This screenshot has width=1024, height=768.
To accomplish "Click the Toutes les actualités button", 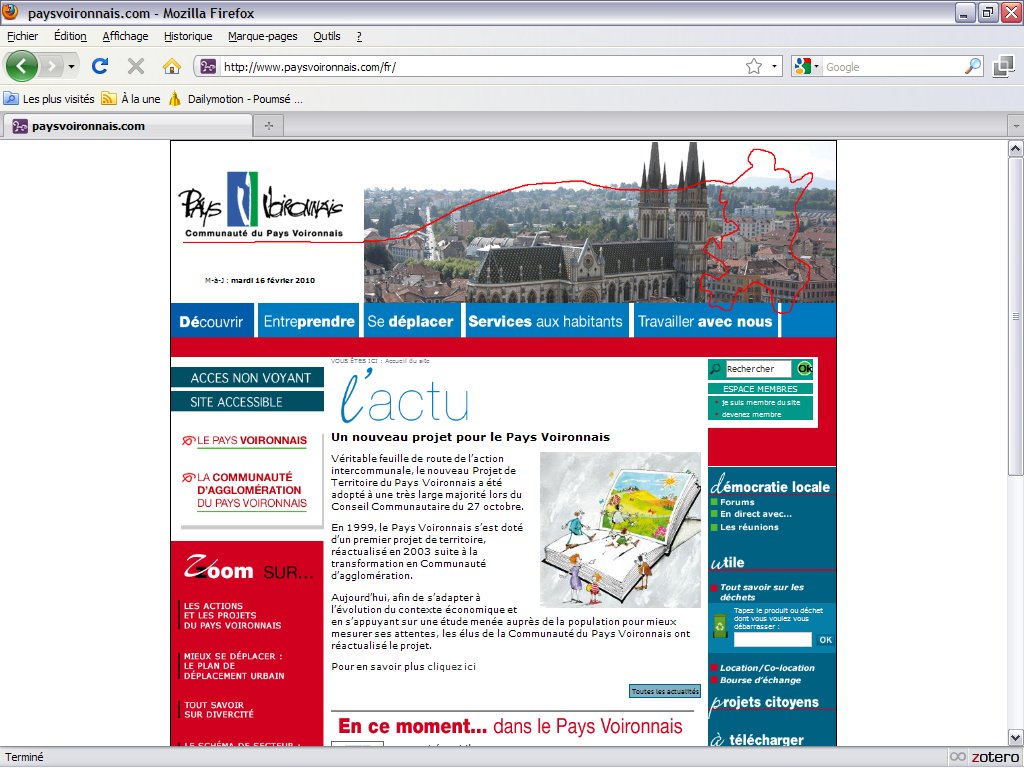I will (x=665, y=691).
